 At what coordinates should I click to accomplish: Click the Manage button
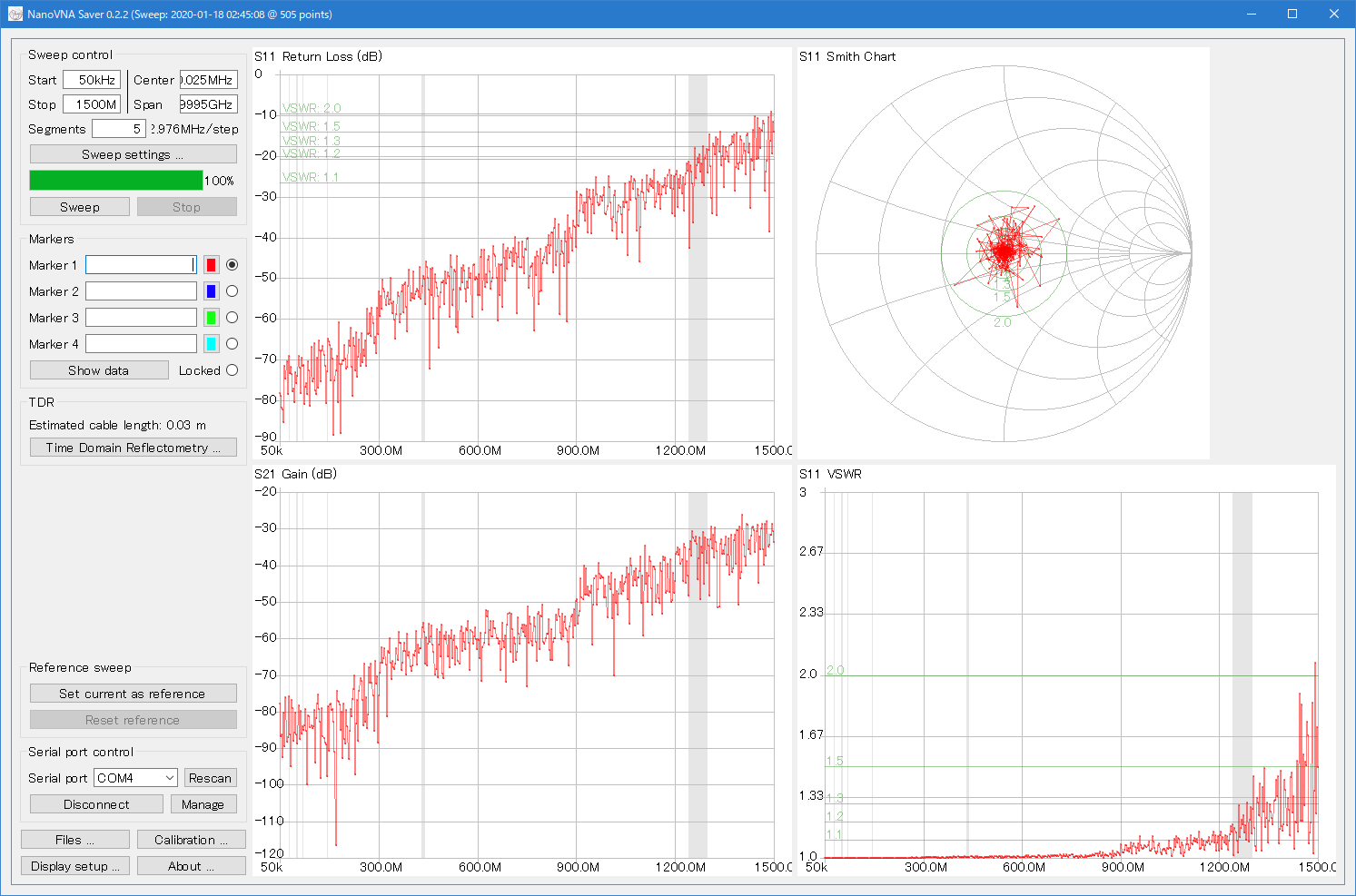pyautogui.click(x=203, y=804)
